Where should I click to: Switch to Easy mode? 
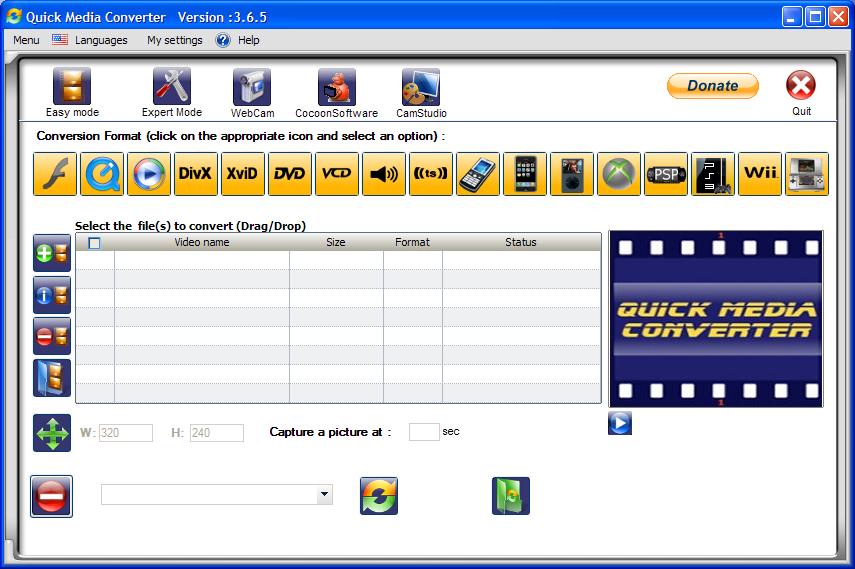72,86
